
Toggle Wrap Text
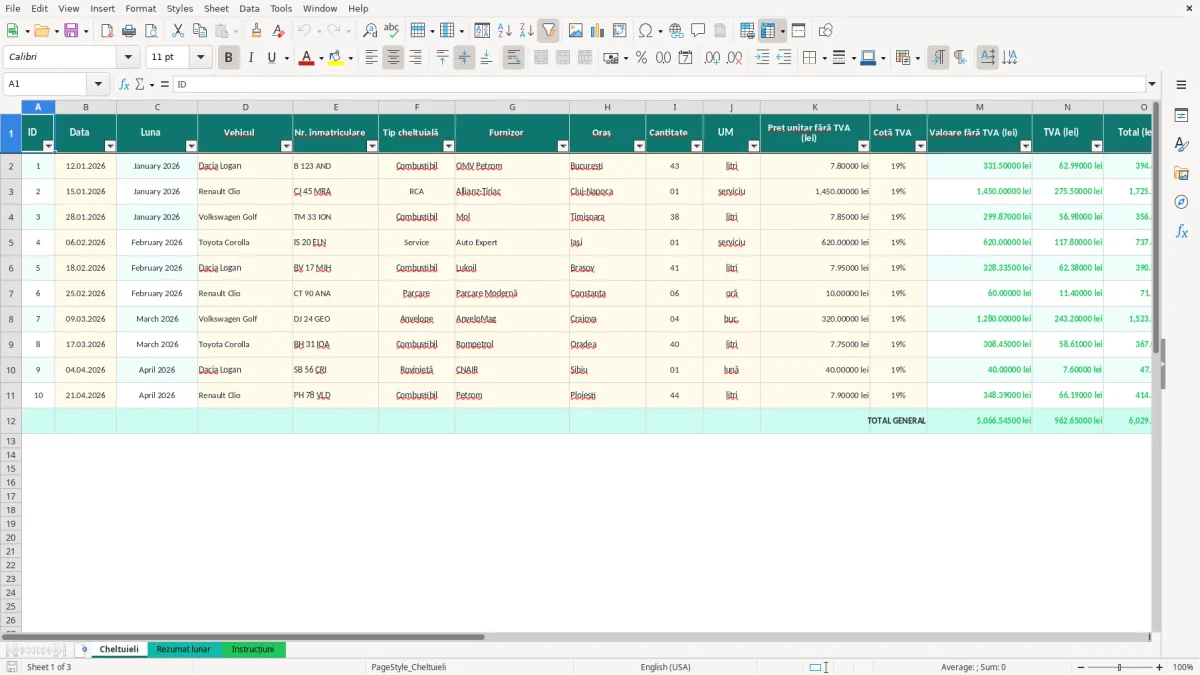513,58
